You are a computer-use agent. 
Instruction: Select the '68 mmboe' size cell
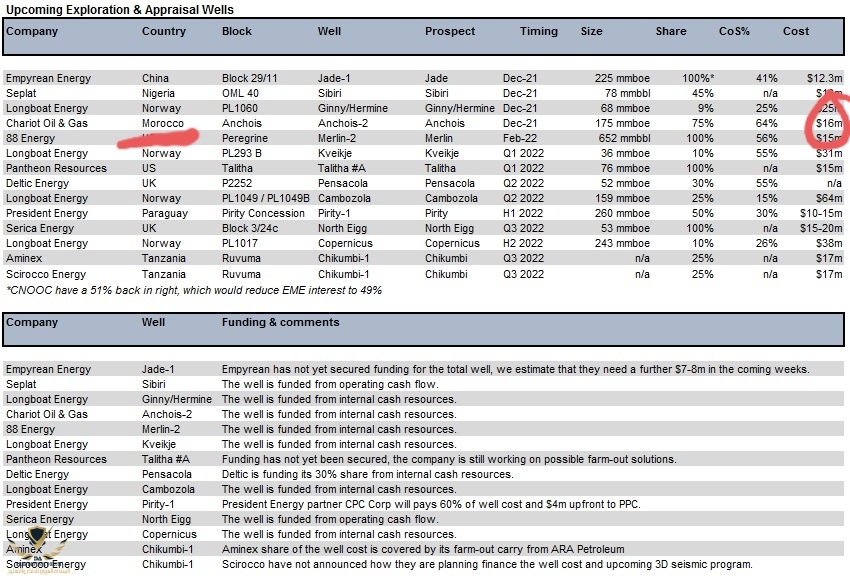tap(625, 108)
